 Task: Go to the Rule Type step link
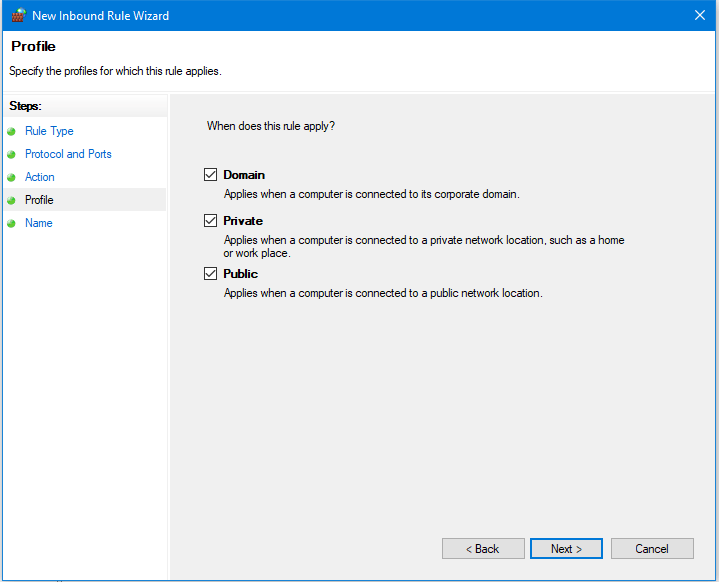pyautogui.click(x=49, y=131)
